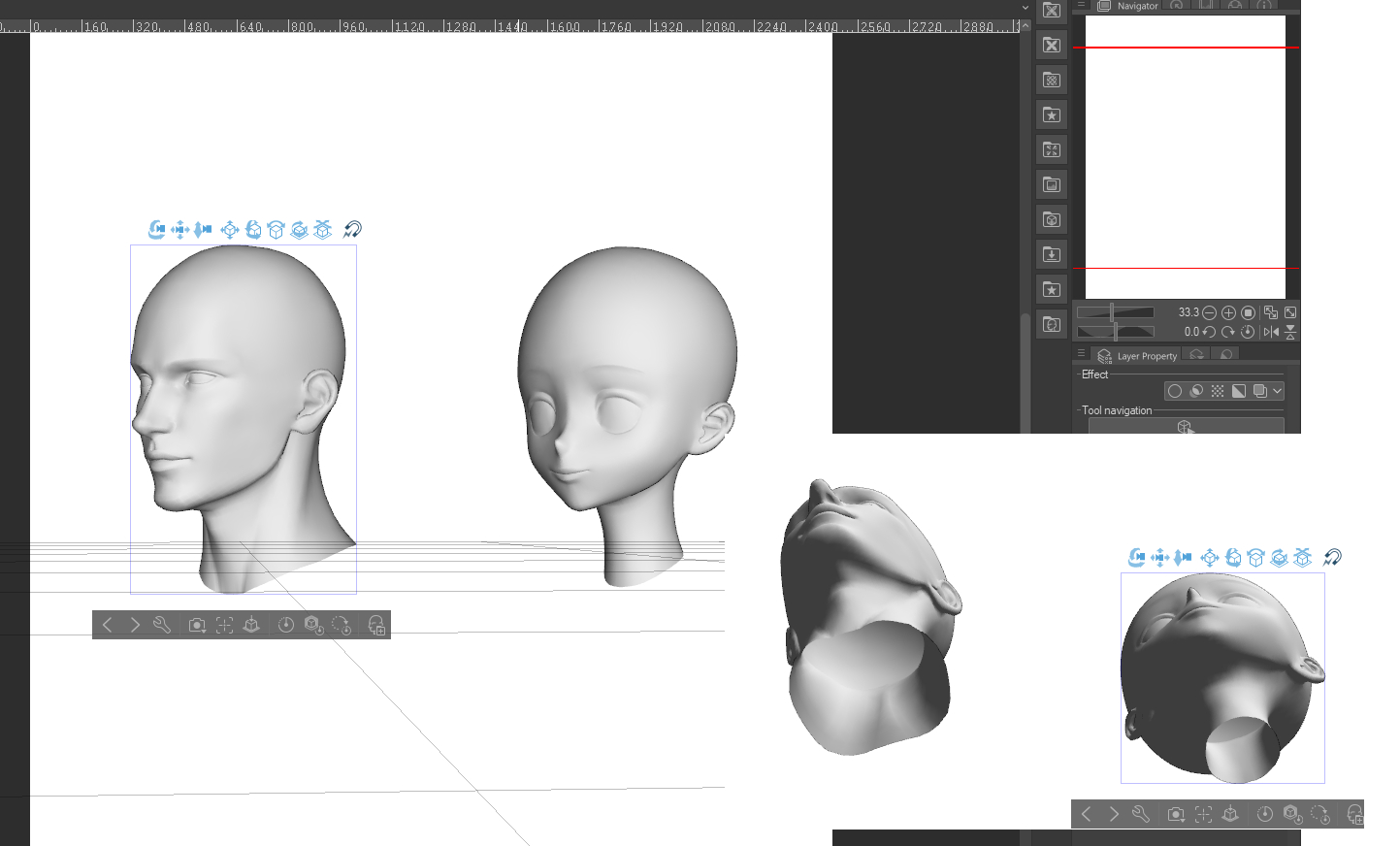Click rotate camera icon above realistic head
The image size is (1400, 846).
click(156, 230)
